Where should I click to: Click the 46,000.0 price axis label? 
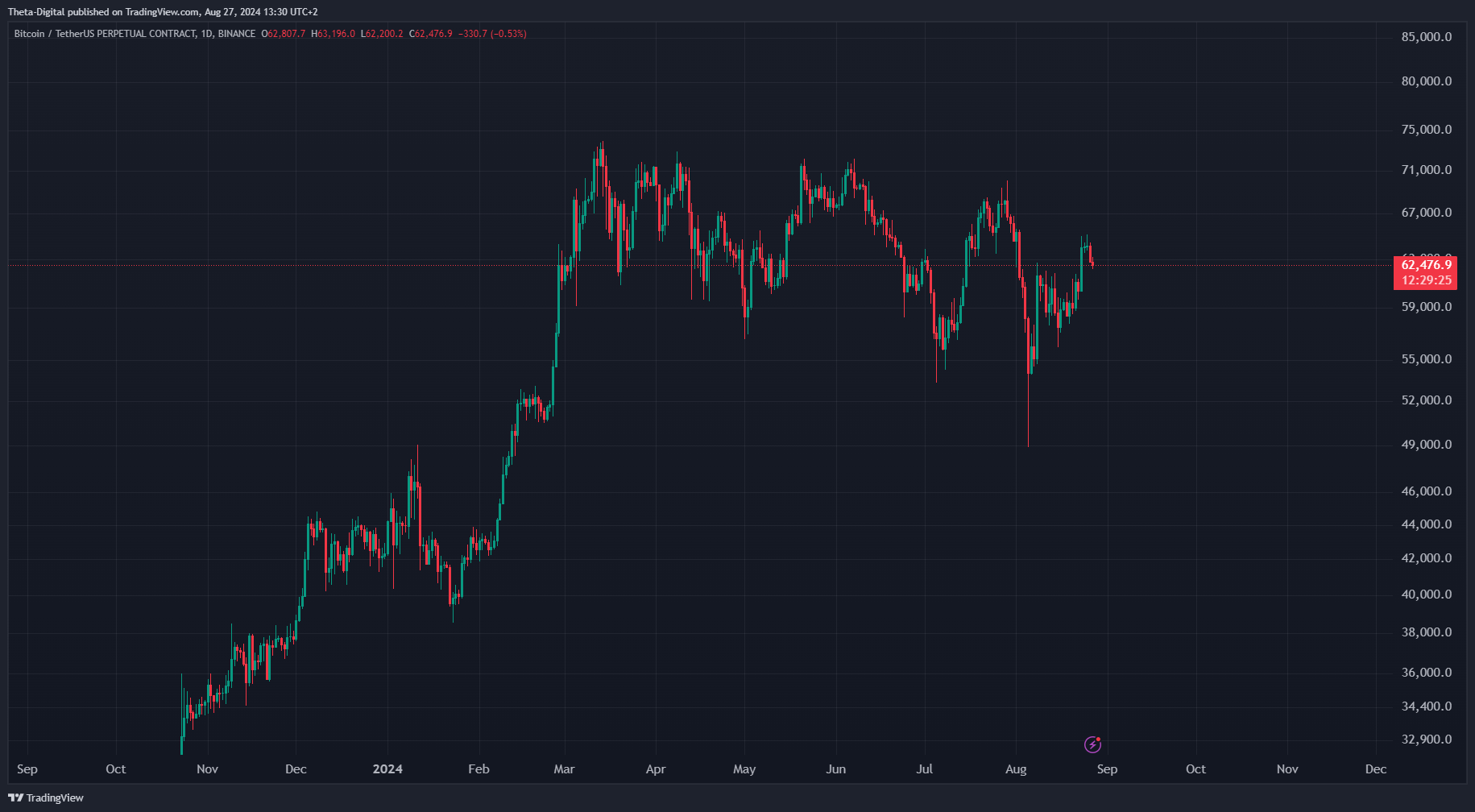click(1427, 491)
